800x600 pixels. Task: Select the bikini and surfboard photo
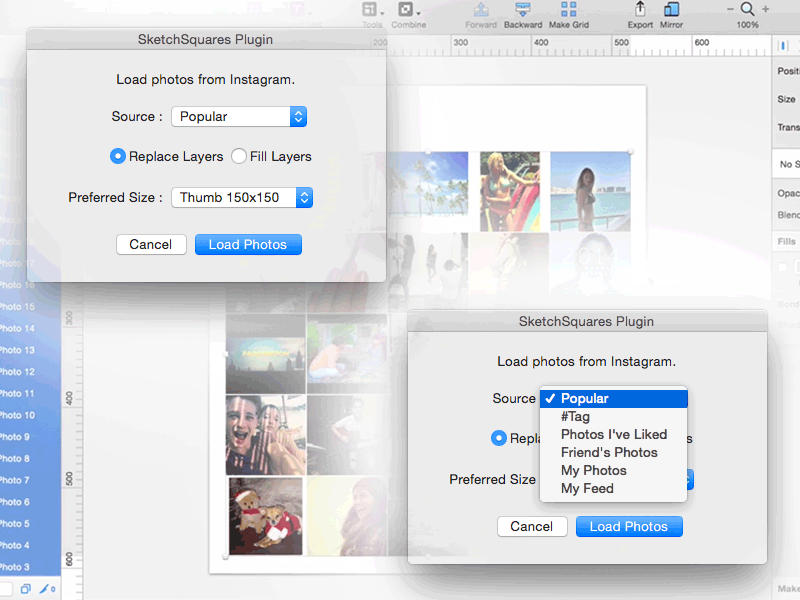[510, 191]
